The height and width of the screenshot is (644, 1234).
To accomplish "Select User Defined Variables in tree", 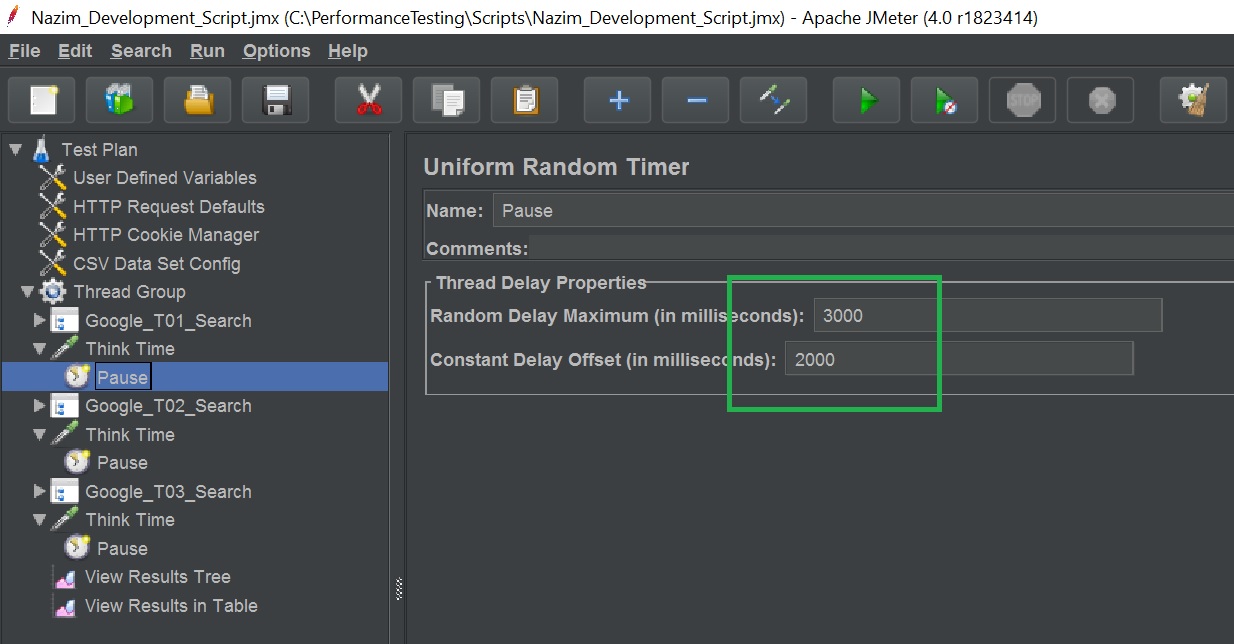I will pos(164,178).
